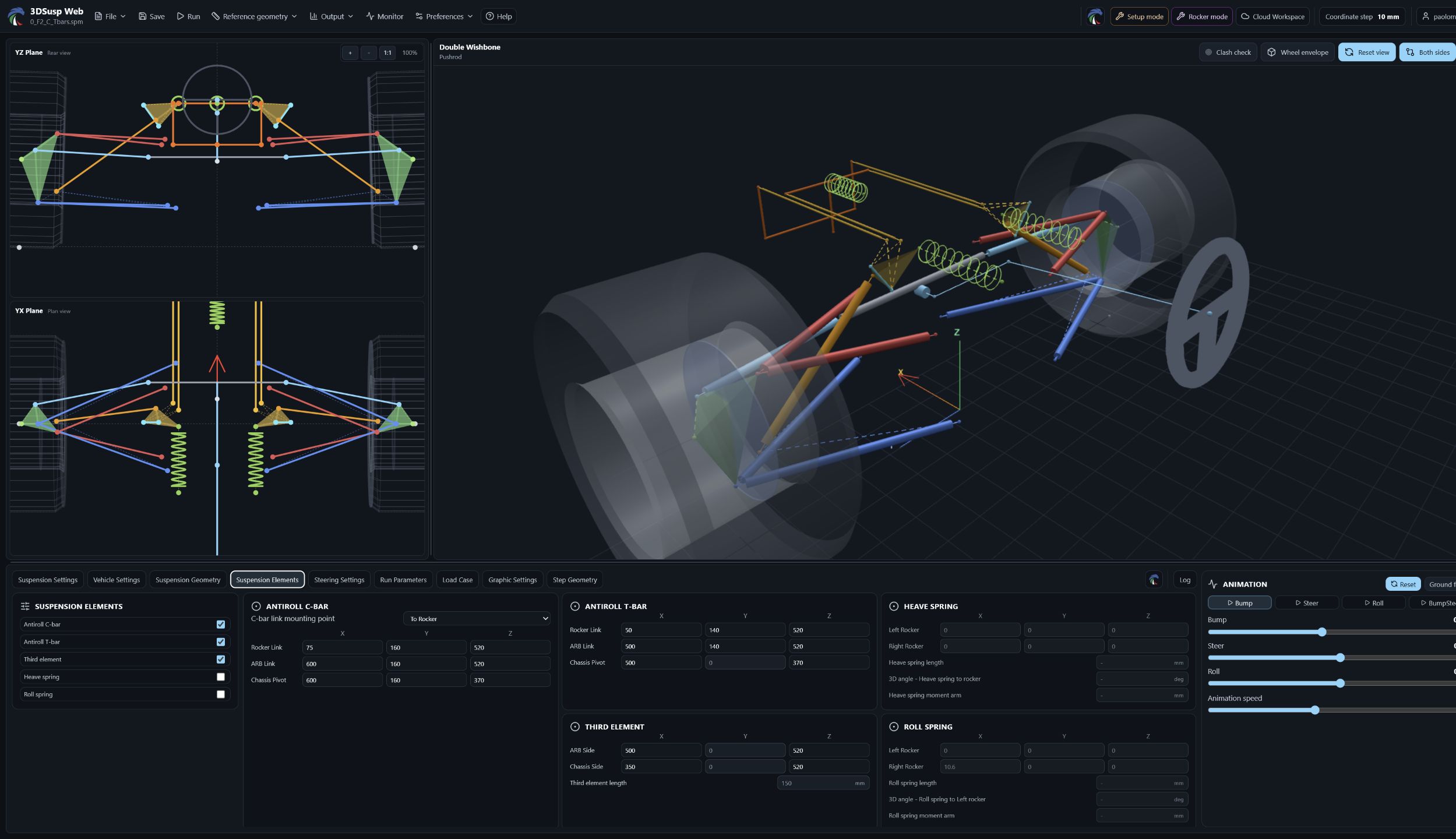The image size is (1456, 839).
Task: Open C-bar link mounting point dropdown
Action: click(x=477, y=618)
